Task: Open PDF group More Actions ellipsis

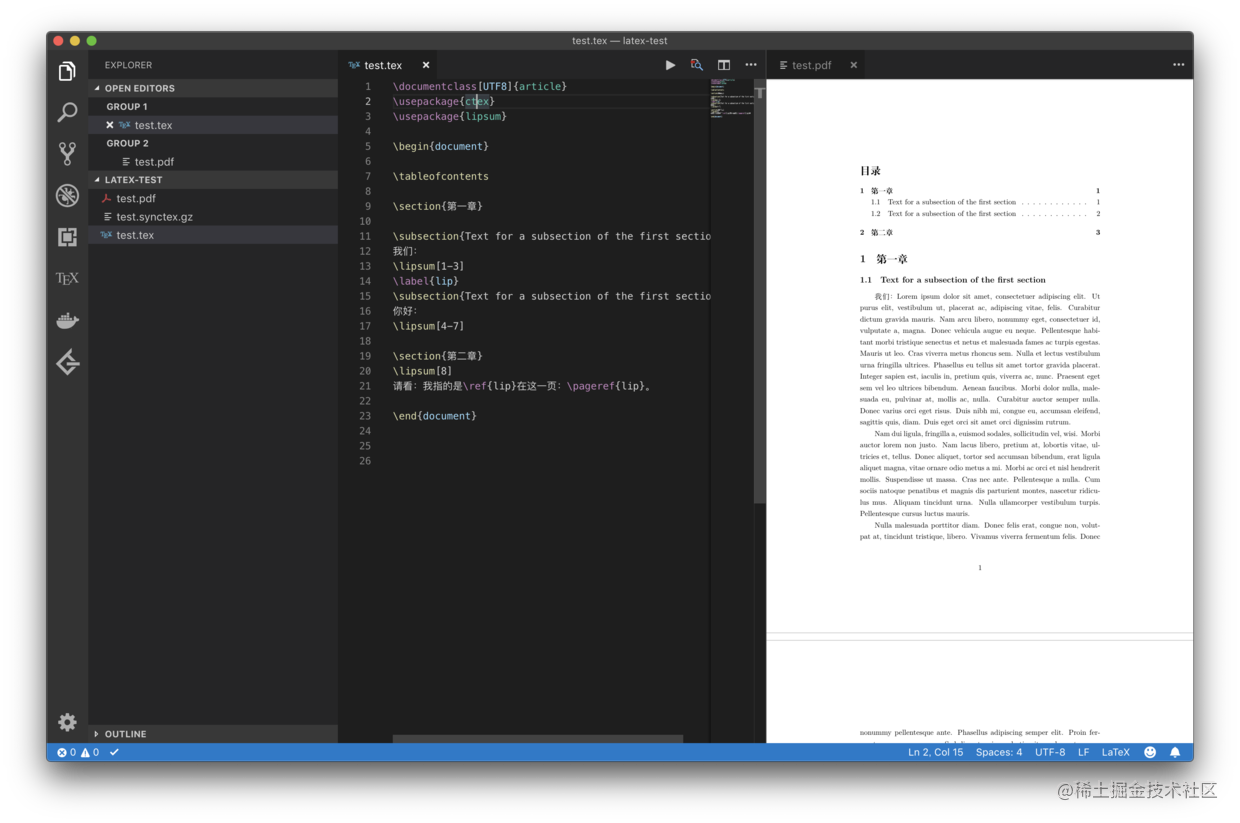Action: tap(1178, 65)
